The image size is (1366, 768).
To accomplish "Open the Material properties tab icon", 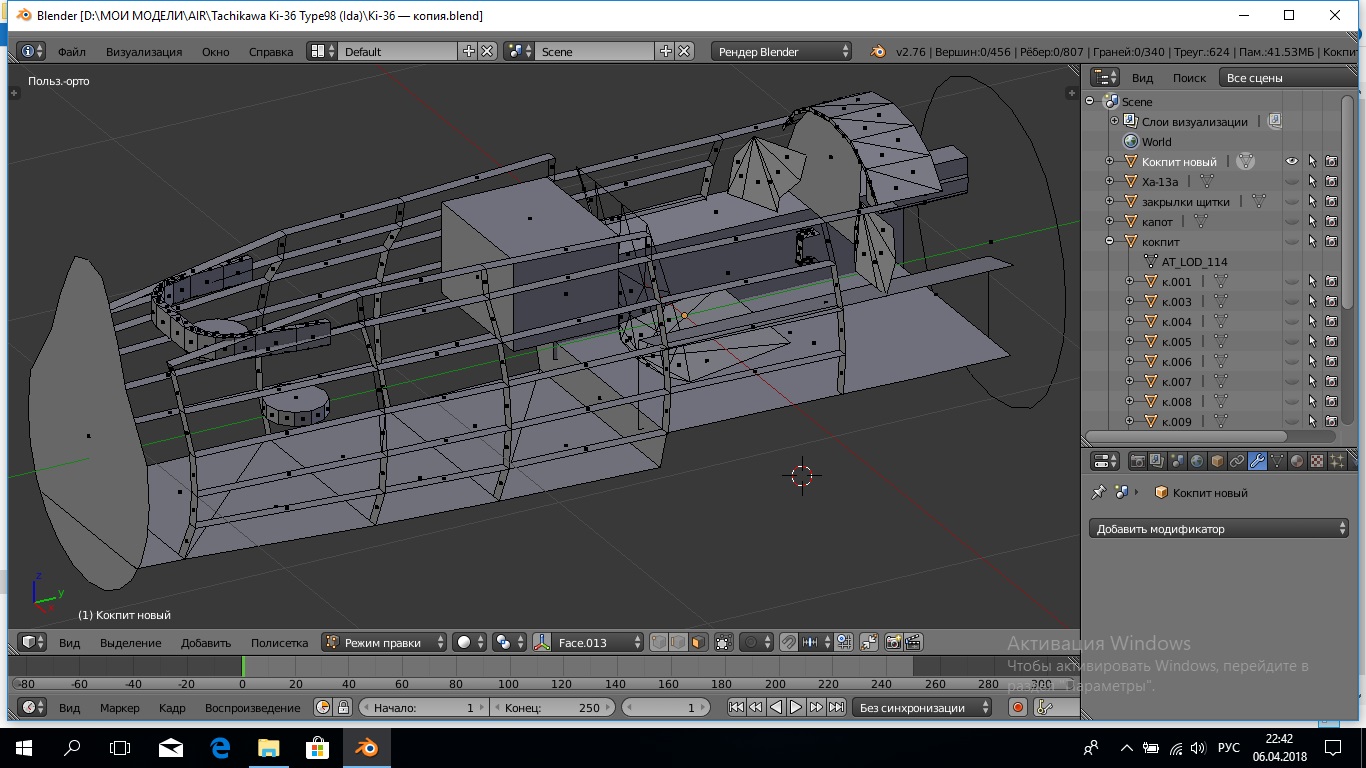I will (1297, 461).
